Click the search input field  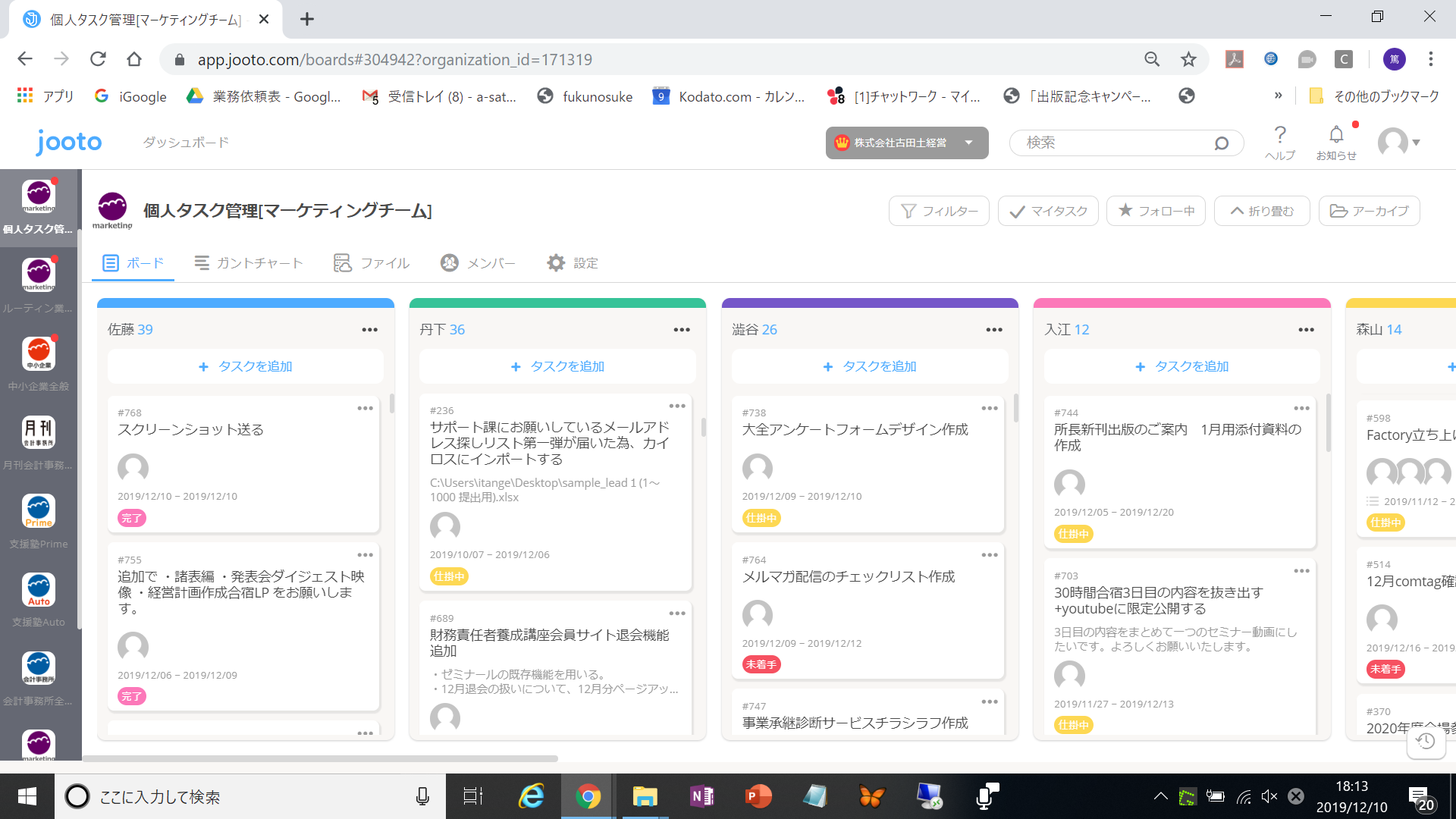1114,142
